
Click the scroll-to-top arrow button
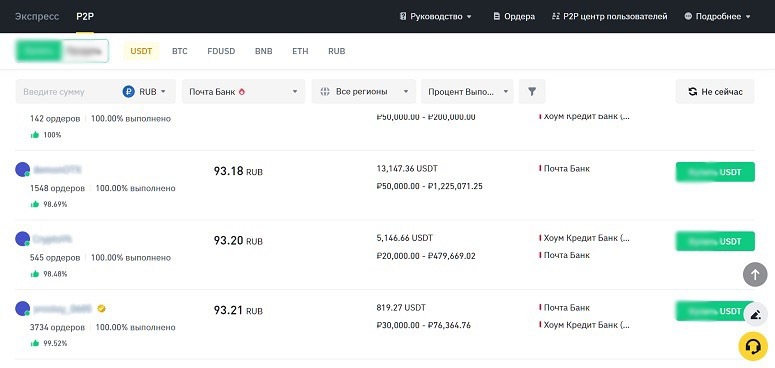755,275
